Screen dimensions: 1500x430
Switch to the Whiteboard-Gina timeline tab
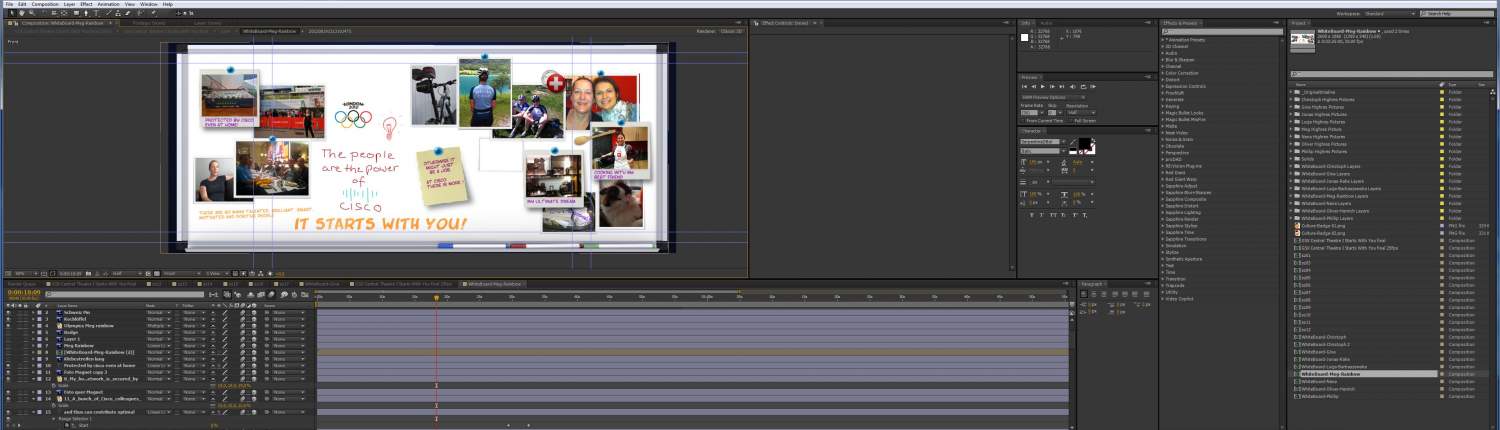click(x=322, y=284)
